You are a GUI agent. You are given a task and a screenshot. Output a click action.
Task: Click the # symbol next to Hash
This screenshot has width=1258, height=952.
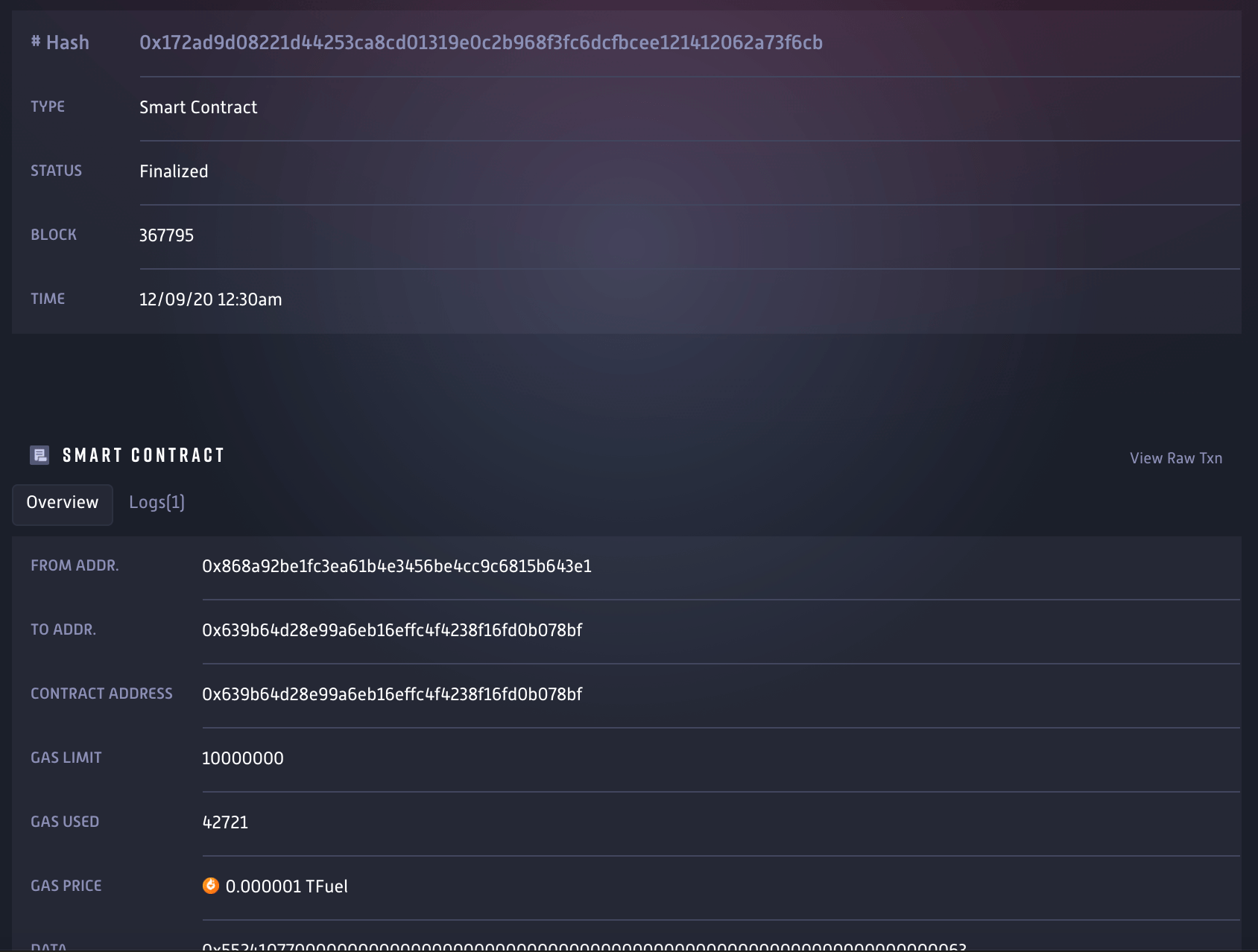[34, 42]
